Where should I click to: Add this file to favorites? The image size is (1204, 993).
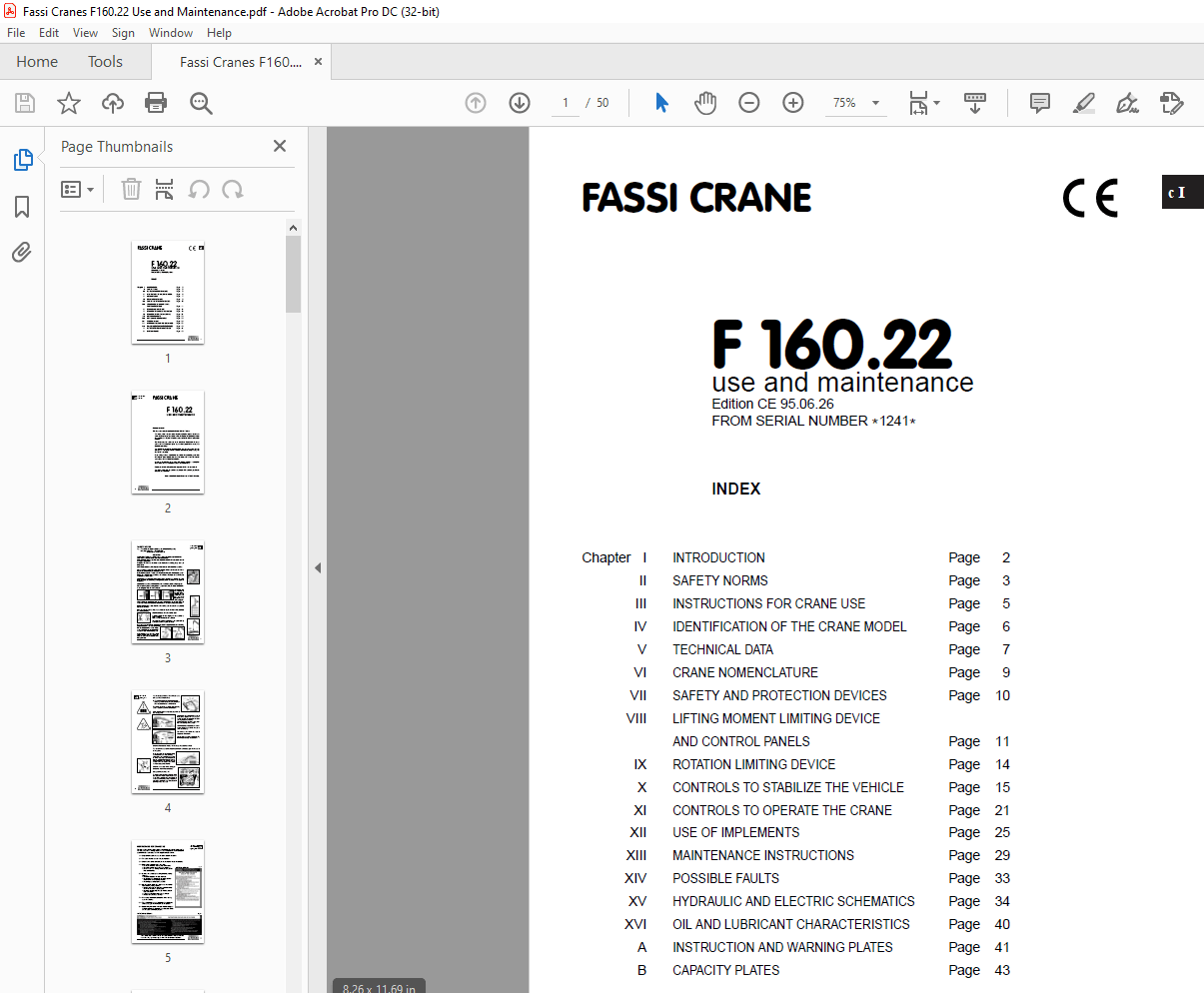[x=68, y=103]
